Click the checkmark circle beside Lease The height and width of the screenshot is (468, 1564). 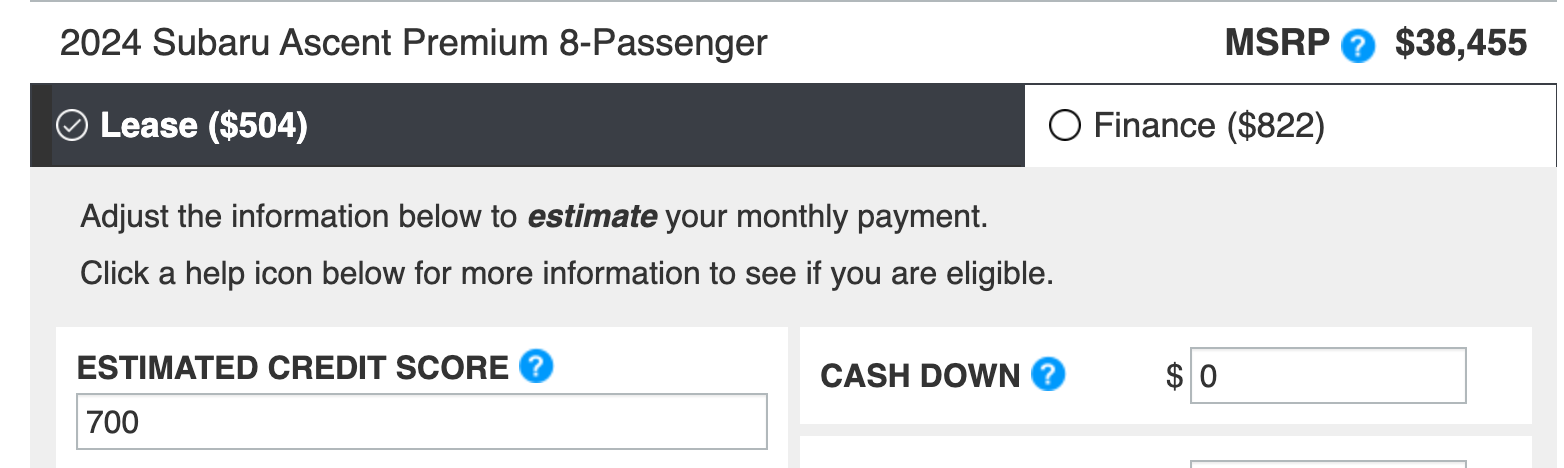(71, 126)
